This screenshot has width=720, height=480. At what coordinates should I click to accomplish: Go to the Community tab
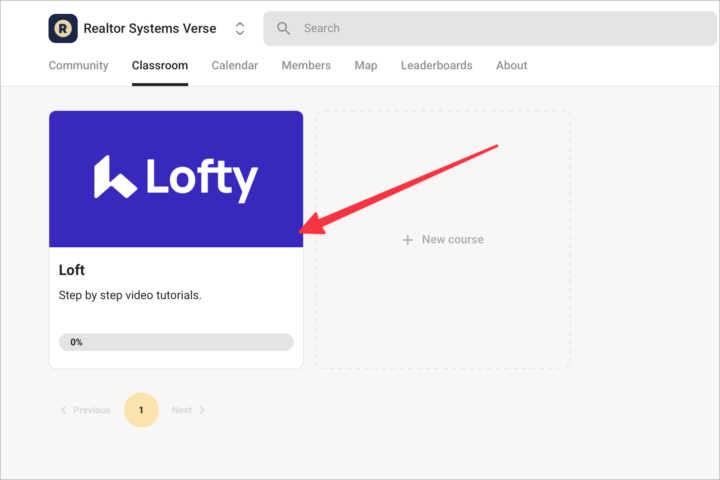pos(79,65)
